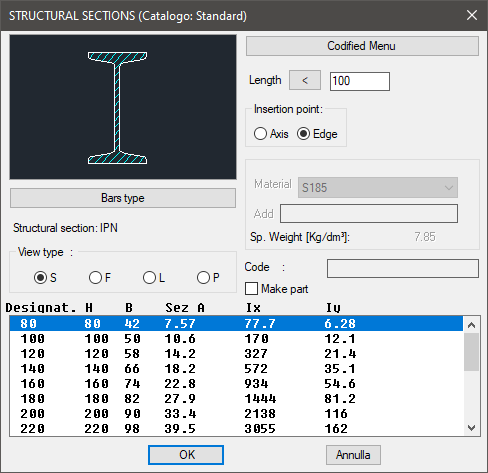The image size is (488, 473).
Task: Open the Codified Menu
Action: 362,46
